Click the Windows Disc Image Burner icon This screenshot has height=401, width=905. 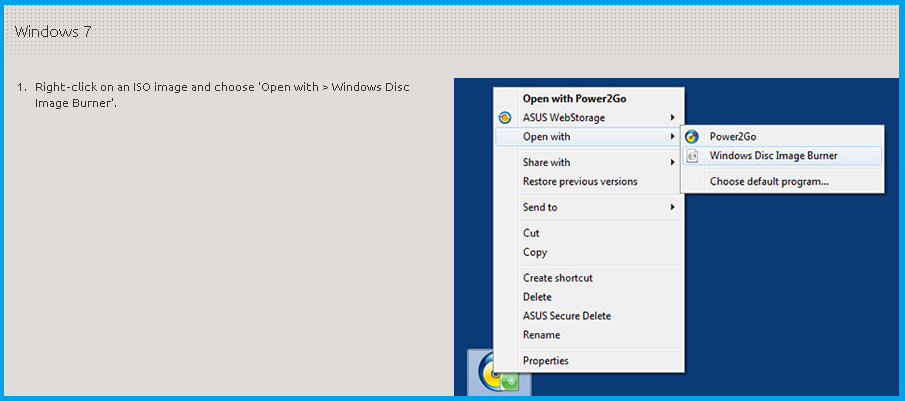tap(691, 156)
